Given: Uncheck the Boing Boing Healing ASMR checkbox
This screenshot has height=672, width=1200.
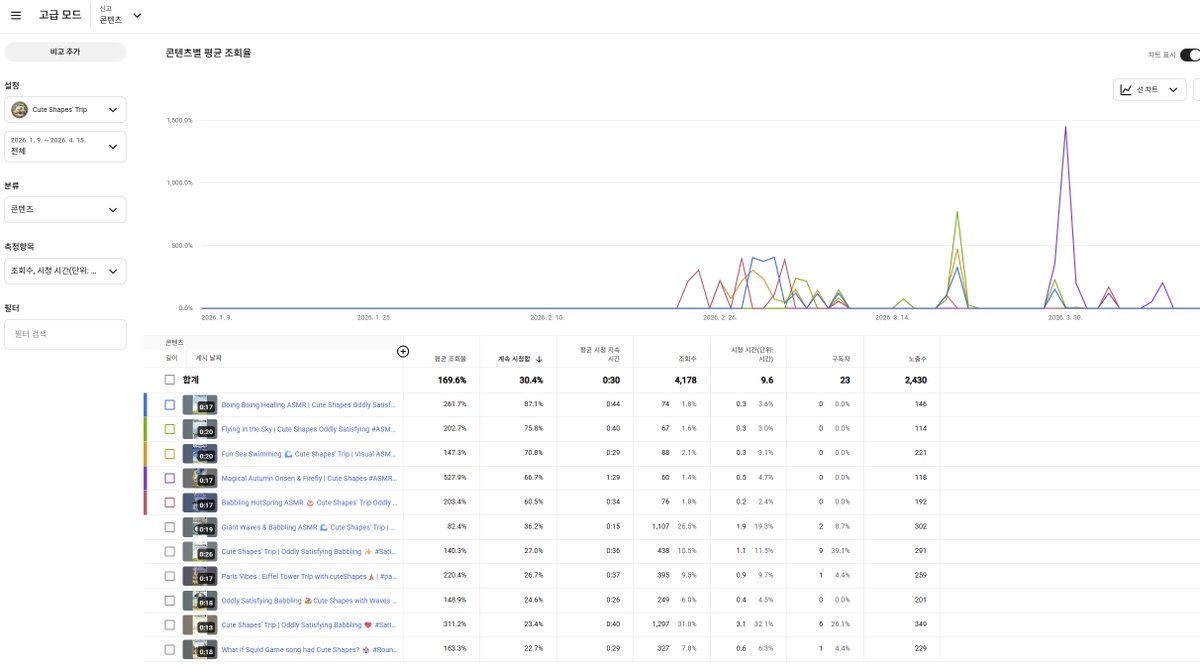Looking at the screenshot, I should click(x=170, y=405).
